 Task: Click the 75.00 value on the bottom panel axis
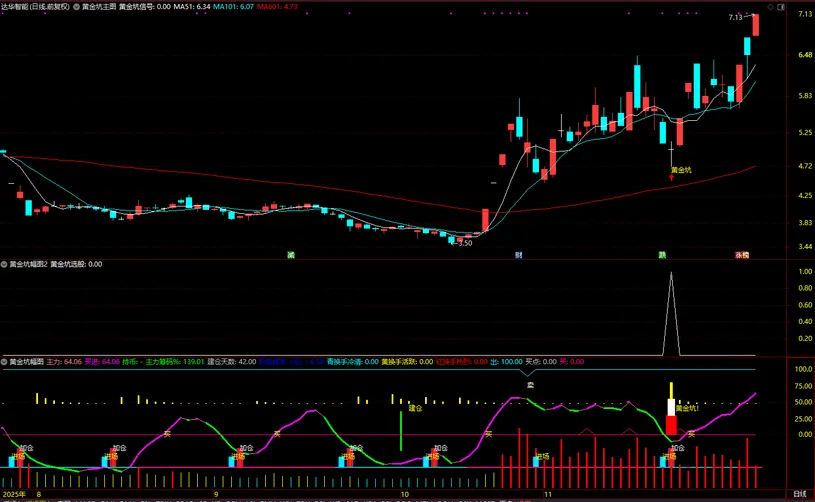point(804,386)
